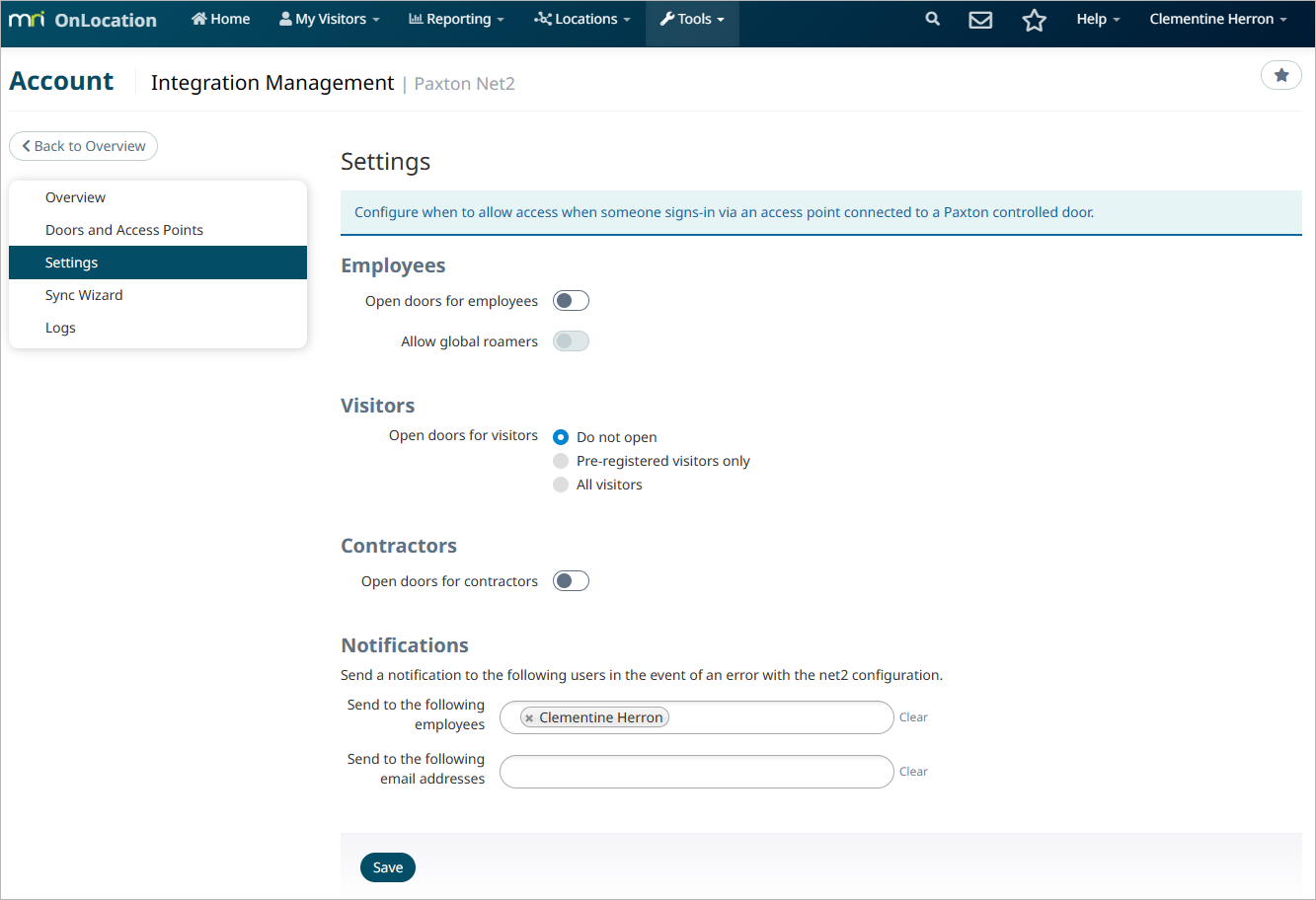
Task: Click the Contractors section heading
Action: (x=399, y=546)
